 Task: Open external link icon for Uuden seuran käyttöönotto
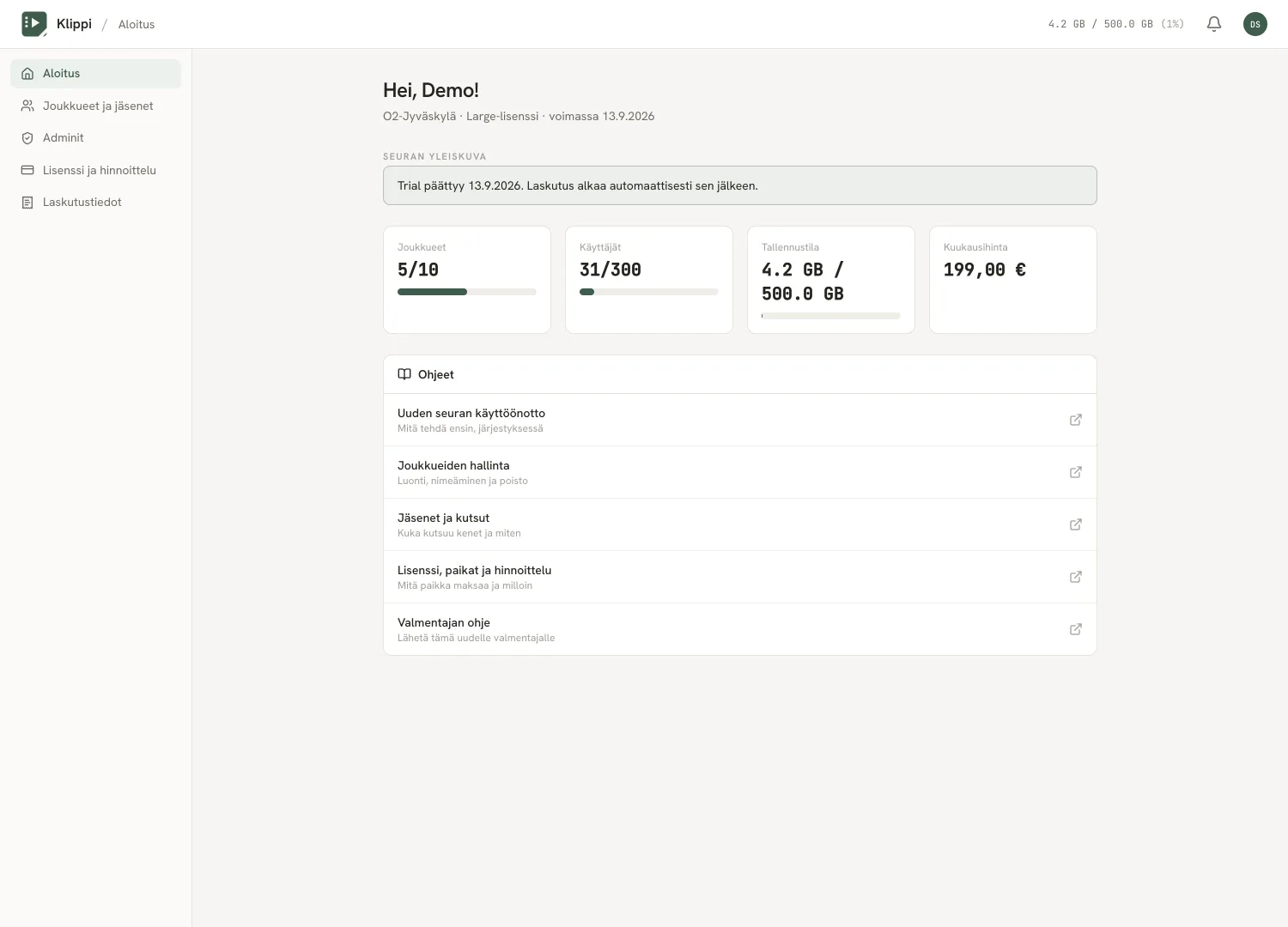[x=1076, y=420]
